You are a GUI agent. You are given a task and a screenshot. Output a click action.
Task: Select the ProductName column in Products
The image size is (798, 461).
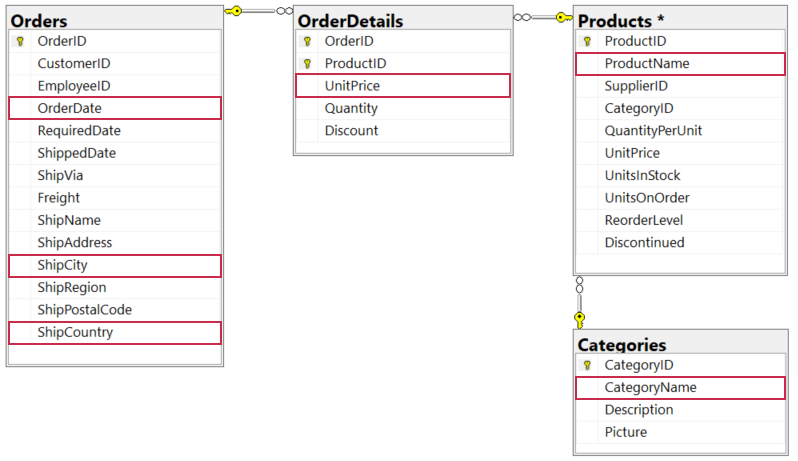pos(680,64)
